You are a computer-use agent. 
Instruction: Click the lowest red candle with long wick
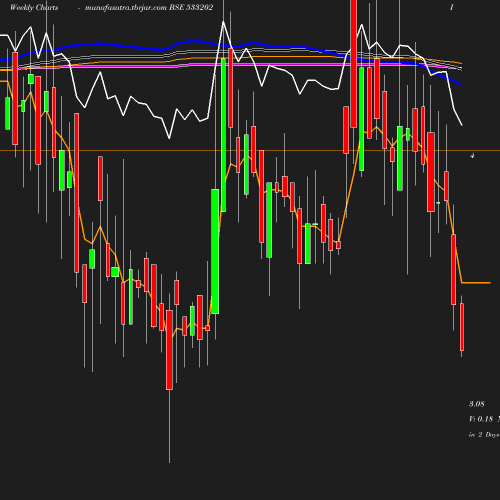click(x=169, y=350)
